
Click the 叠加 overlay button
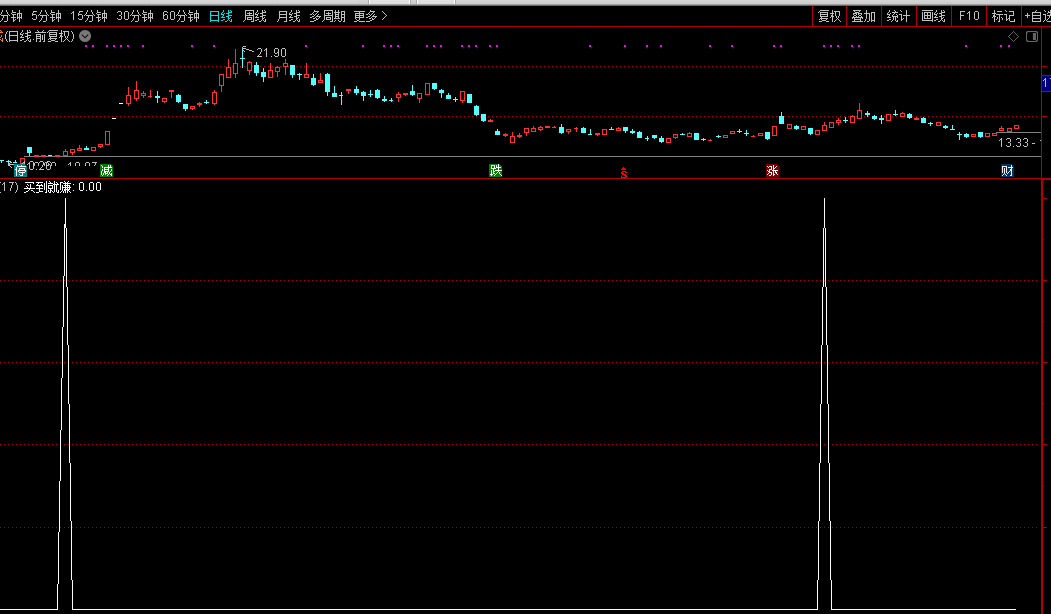coord(863,16)
